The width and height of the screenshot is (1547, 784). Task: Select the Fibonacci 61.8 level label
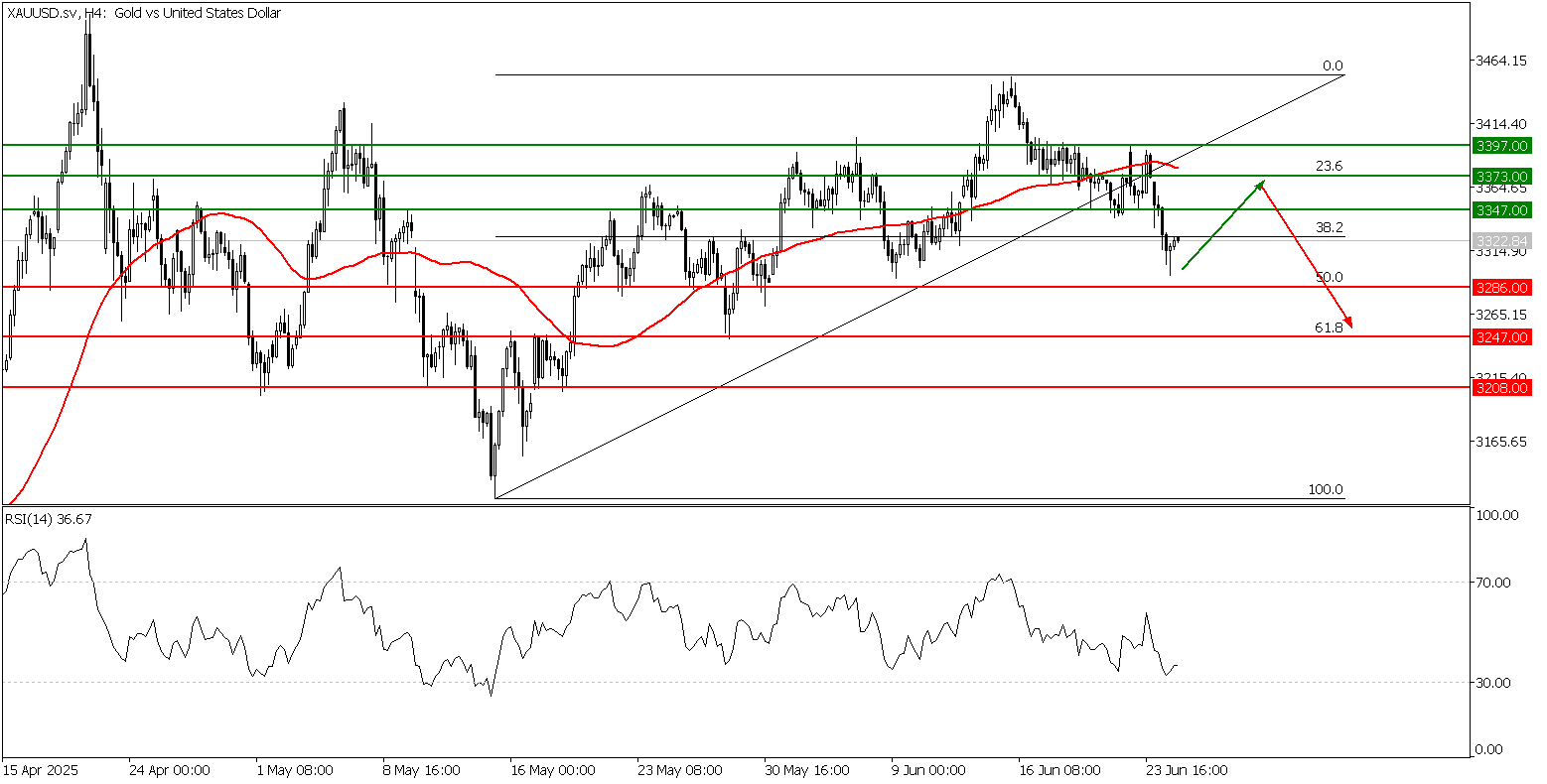[1329, 327]
